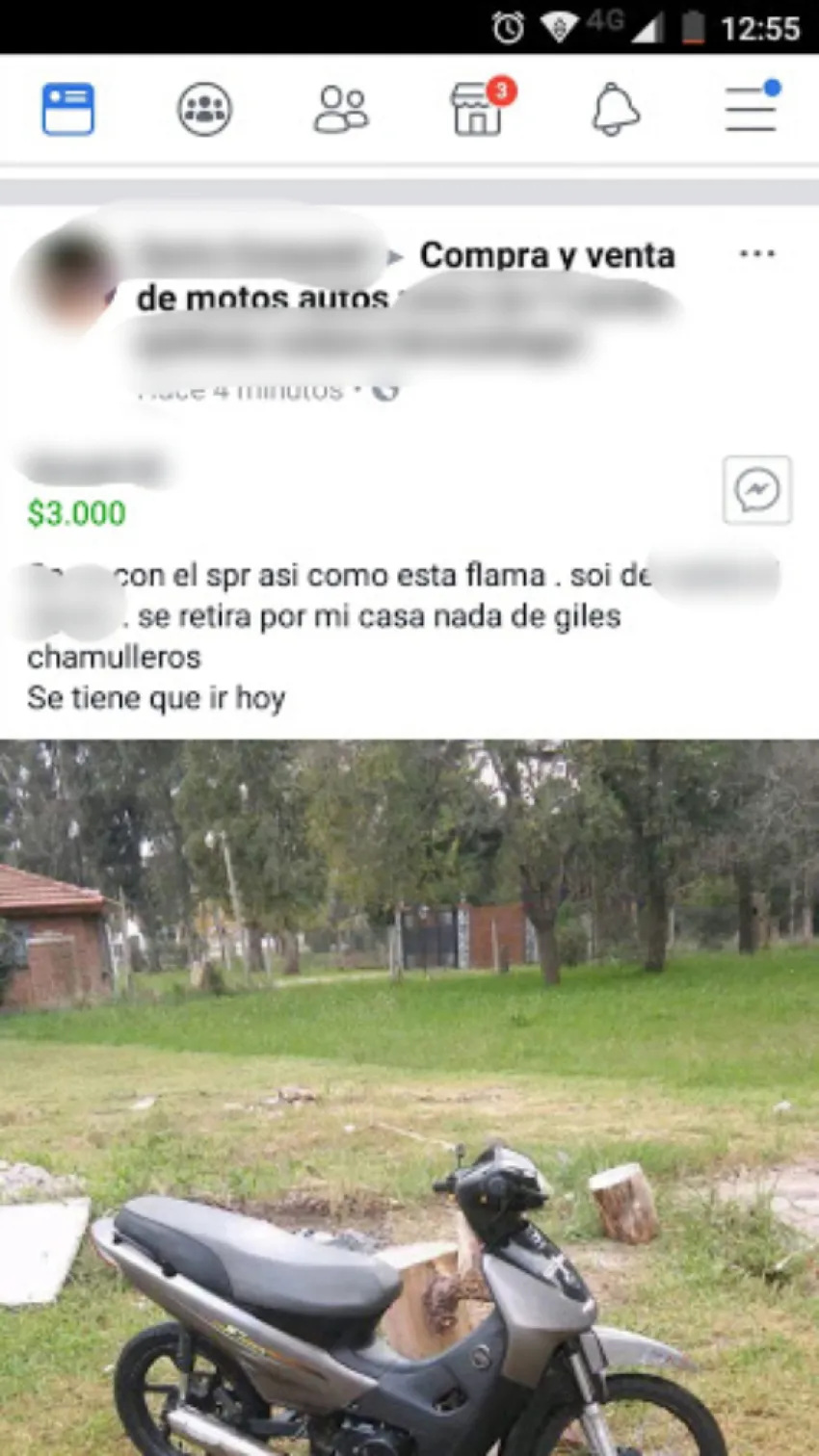Tap the blurred poster name
Viewport: 819px width, 1456px height.
click(257, 253)
